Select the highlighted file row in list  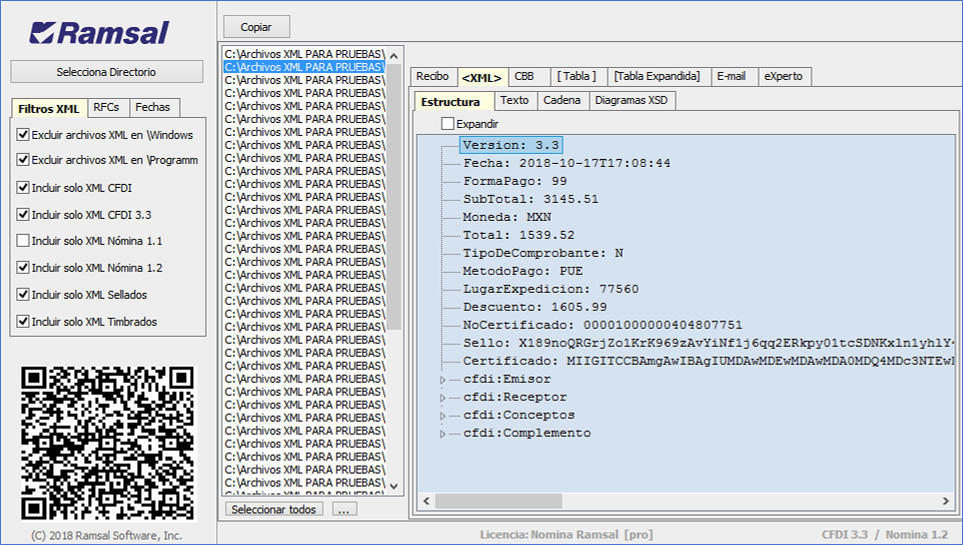pyautogui.click(x=304, y=67)
